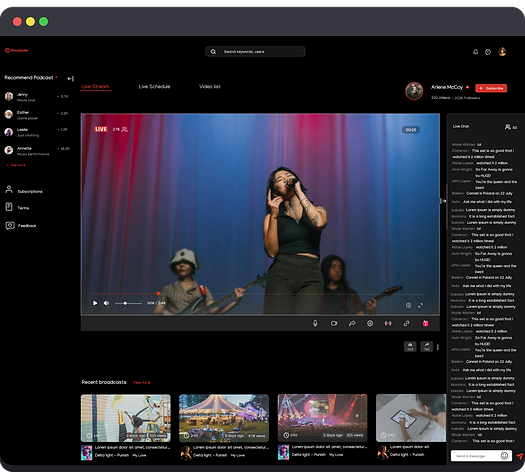
Task: Open the player settings gear icon
Action: point(408,305)
